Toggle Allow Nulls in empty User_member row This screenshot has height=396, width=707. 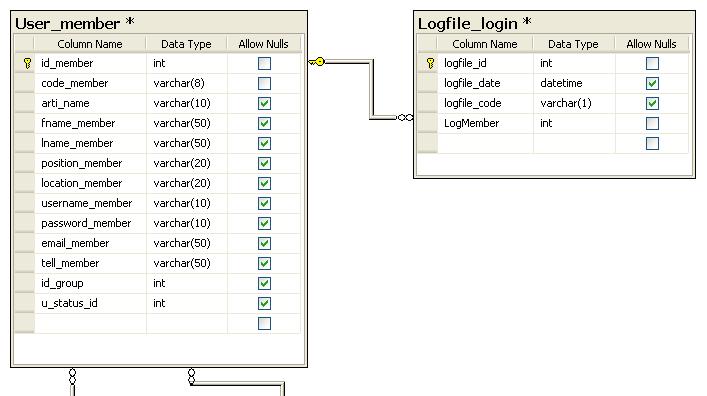tap(264, 323)
